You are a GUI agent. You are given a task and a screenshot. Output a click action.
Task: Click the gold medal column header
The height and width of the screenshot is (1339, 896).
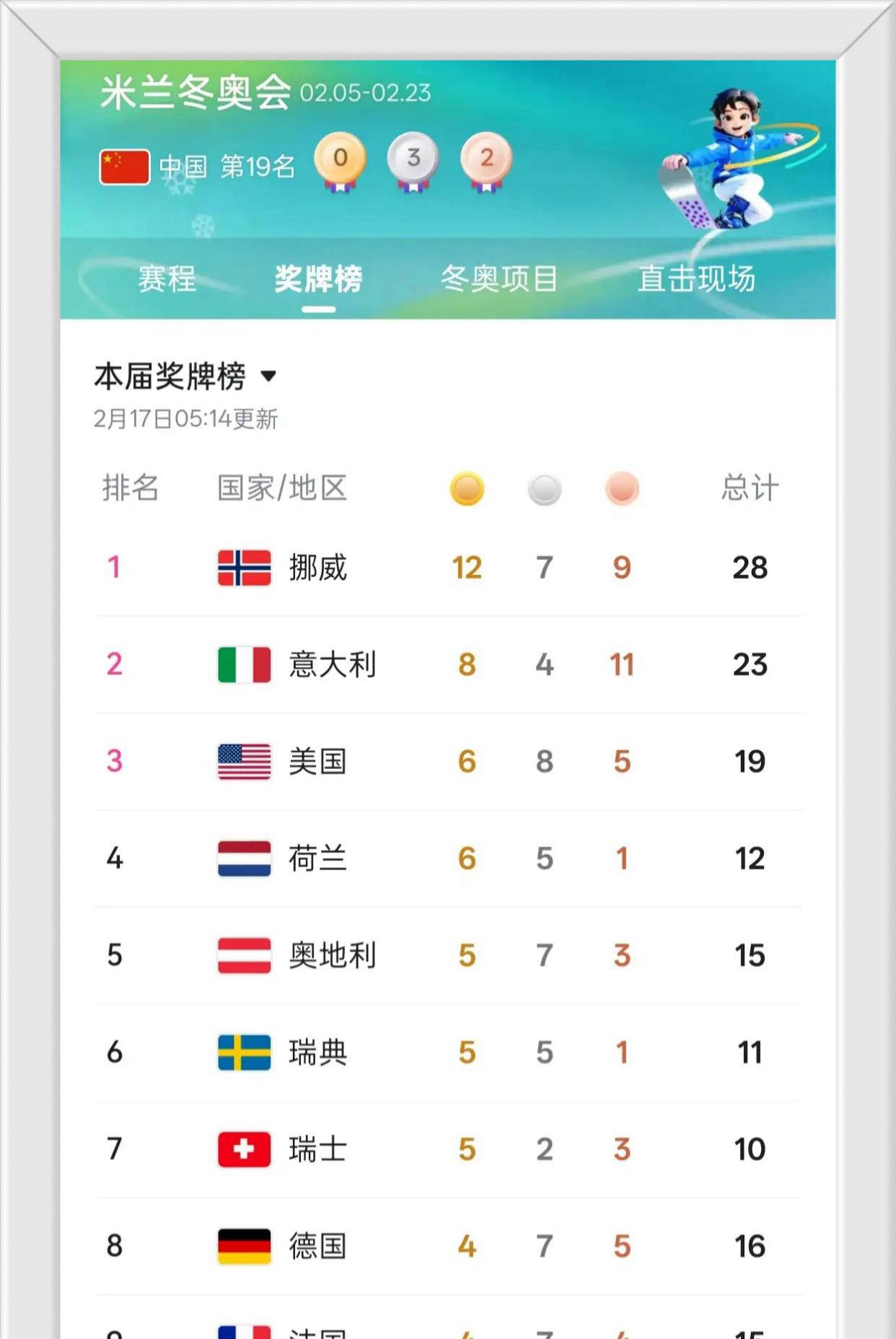pos(467,489)
